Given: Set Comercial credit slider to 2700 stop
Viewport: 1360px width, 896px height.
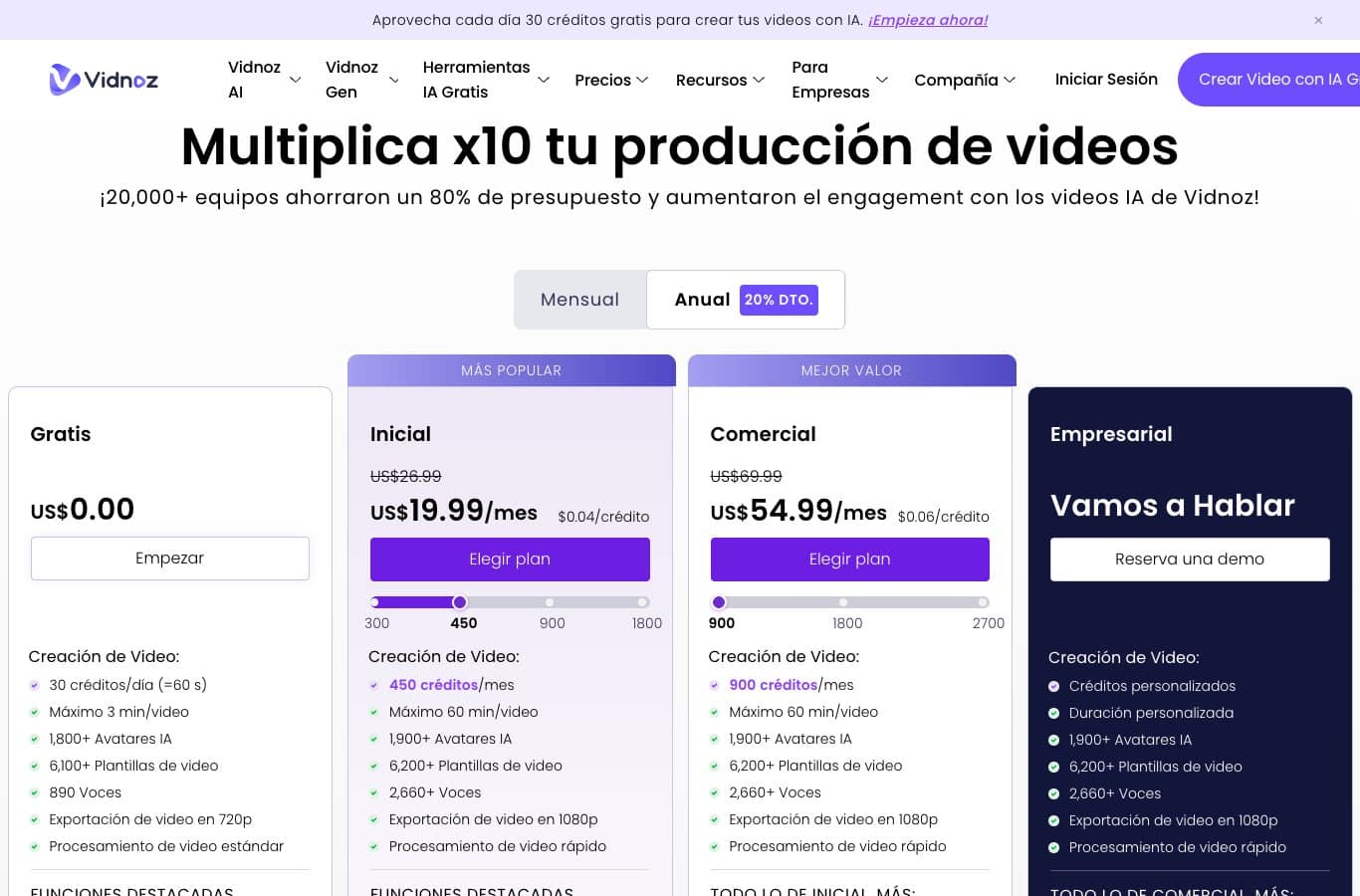Looking at the screenshot, I should [x=983, y=602].
